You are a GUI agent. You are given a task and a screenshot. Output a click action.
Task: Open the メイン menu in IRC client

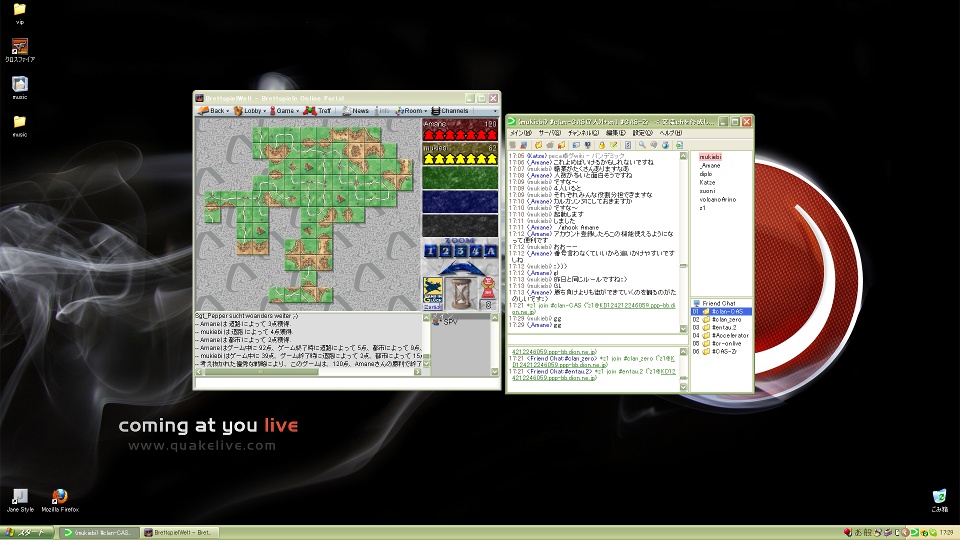pos(520,133)
